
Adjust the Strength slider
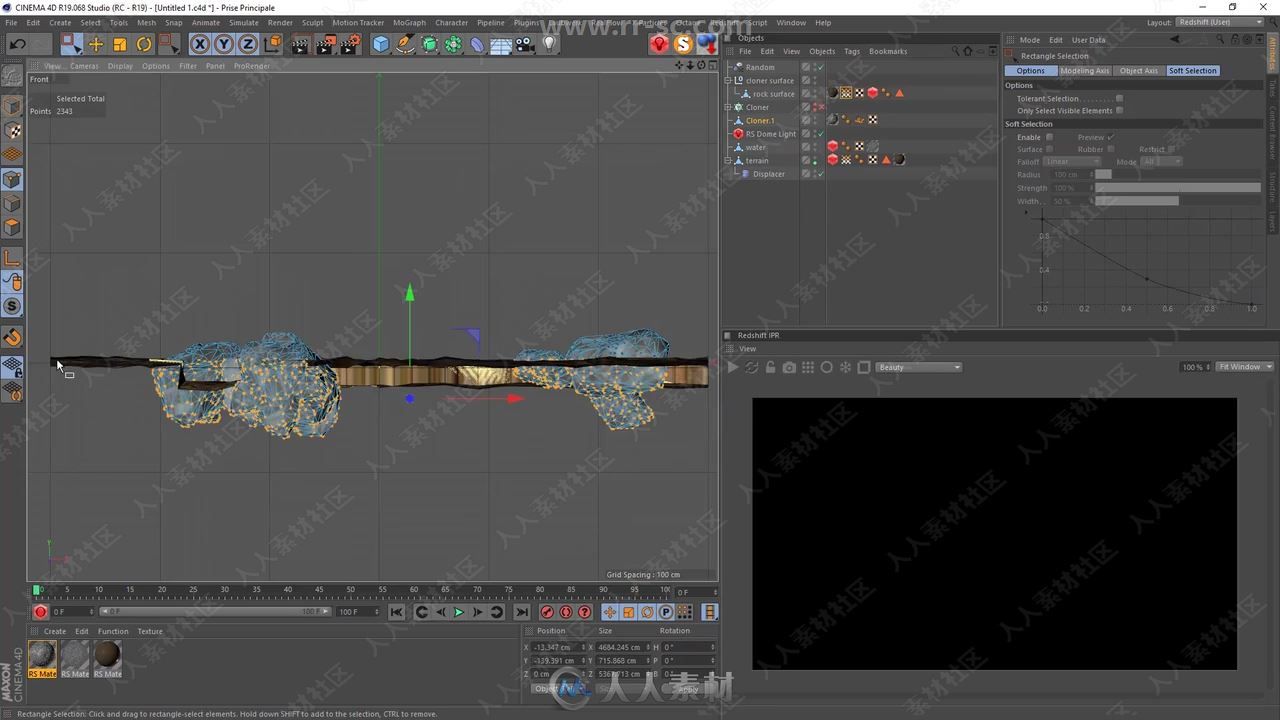click(x=1178, y=187)
